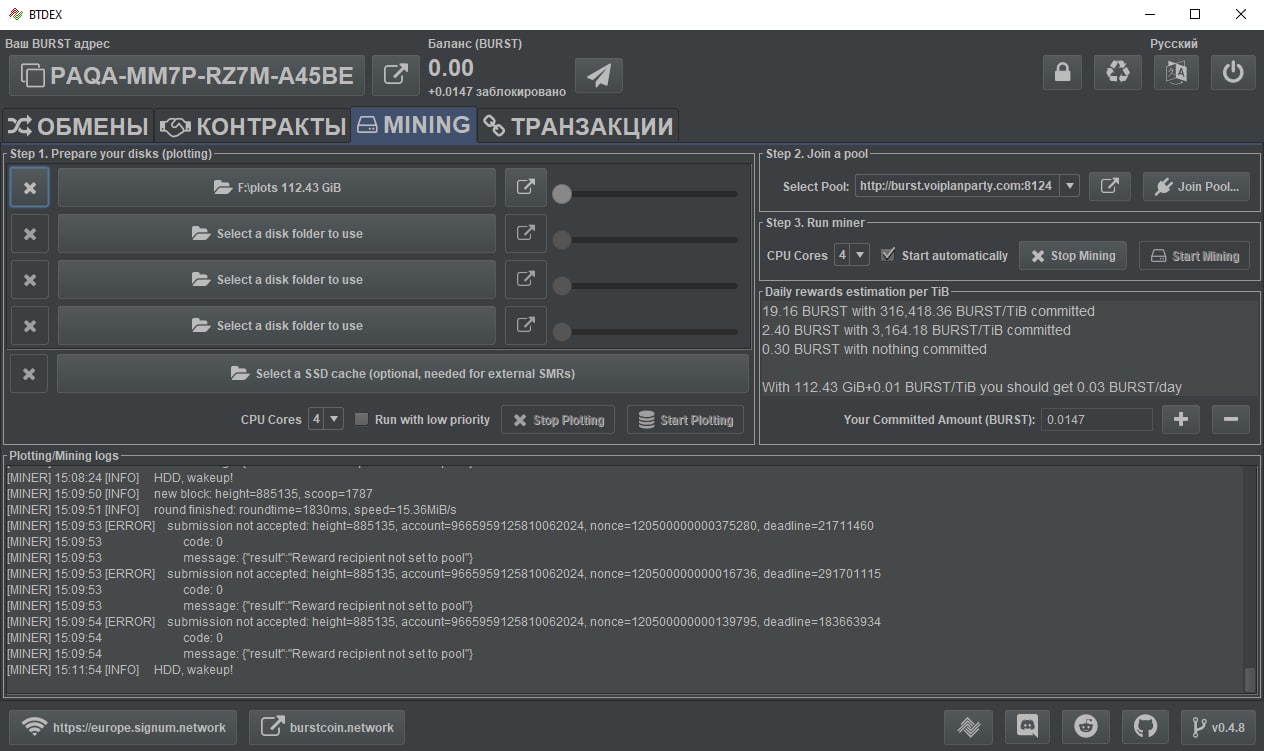Switch to the ОБМЕНЫ tab

[78, 127]
